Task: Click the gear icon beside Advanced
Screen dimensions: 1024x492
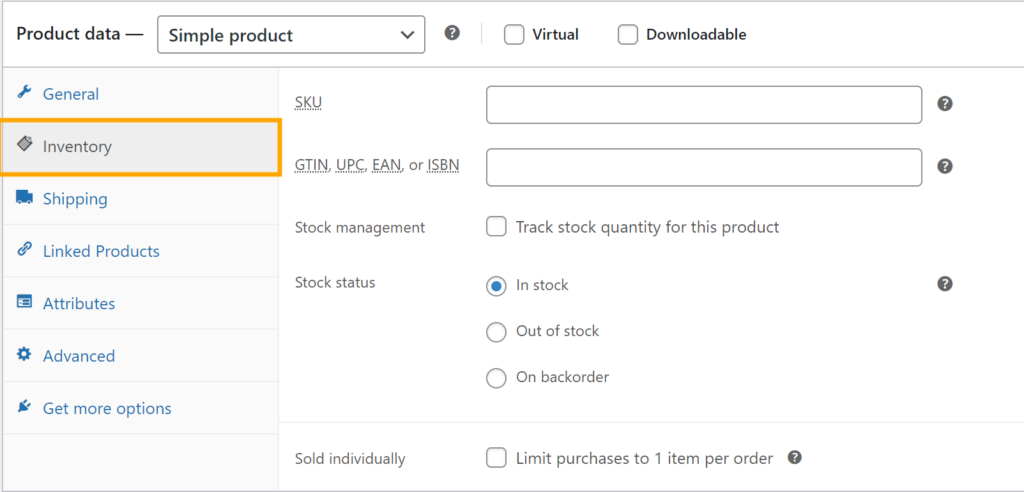Action: [25, 355]
